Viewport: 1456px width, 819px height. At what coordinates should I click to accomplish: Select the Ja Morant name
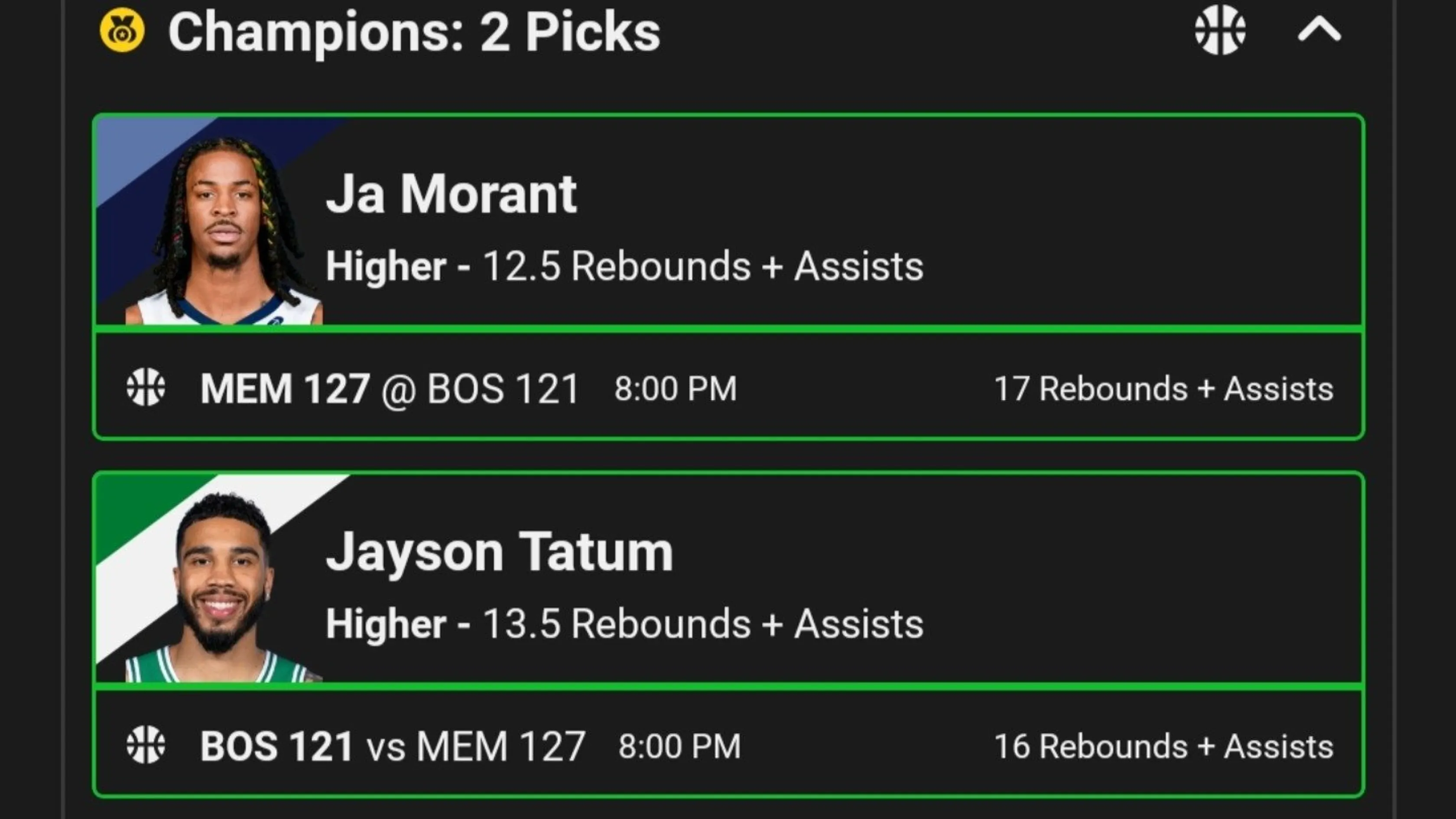(451, 194)
